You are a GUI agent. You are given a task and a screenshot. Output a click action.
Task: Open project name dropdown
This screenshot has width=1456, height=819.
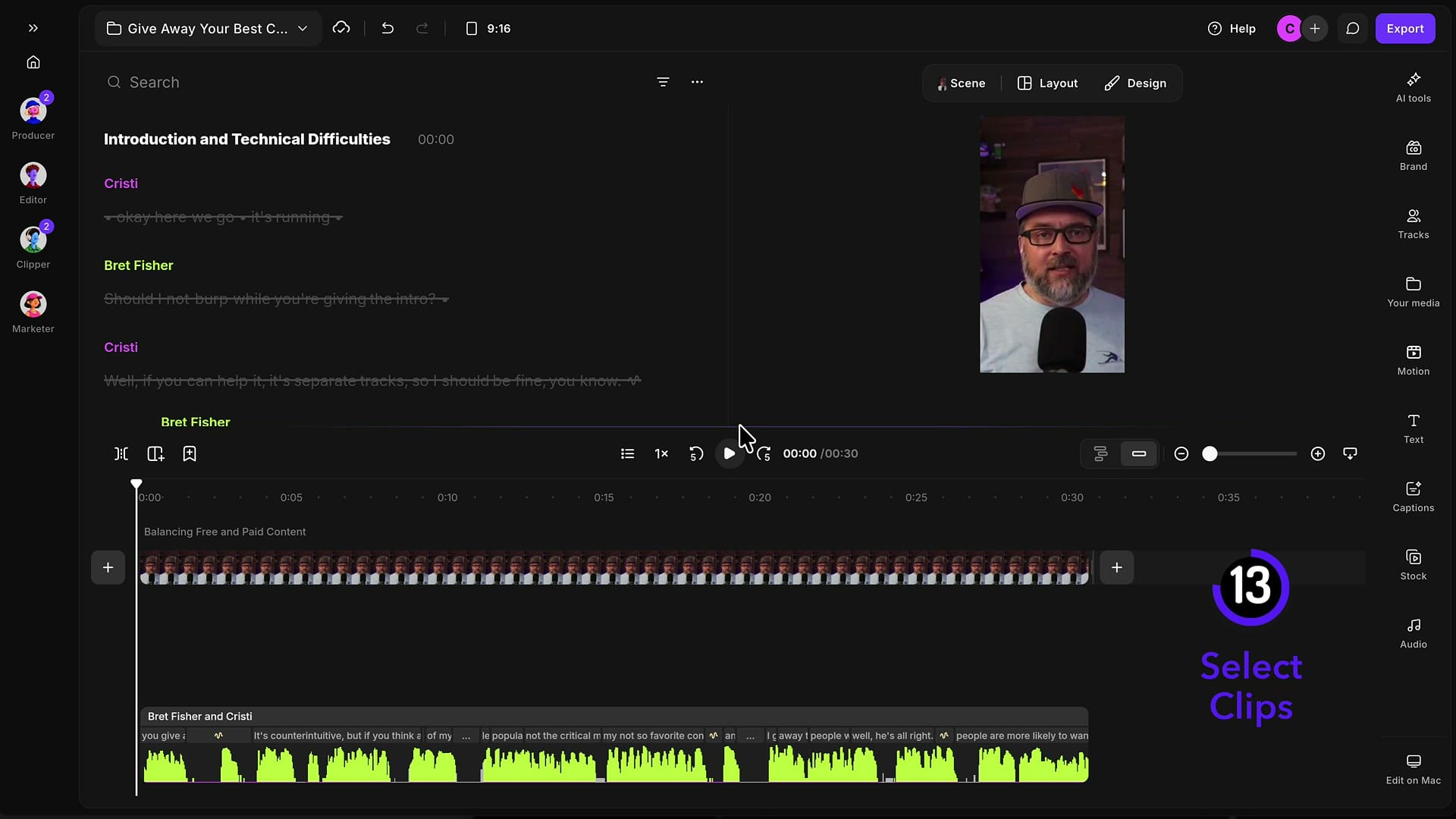tap(209, 28)
